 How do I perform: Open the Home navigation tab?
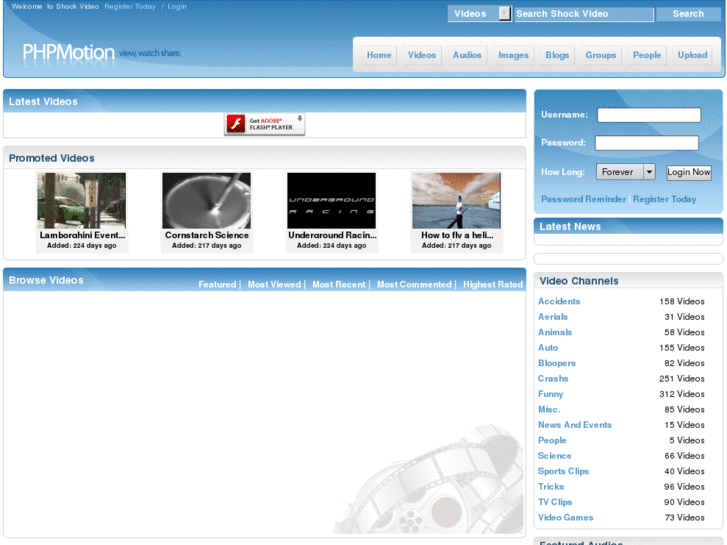tap(379, 55)
